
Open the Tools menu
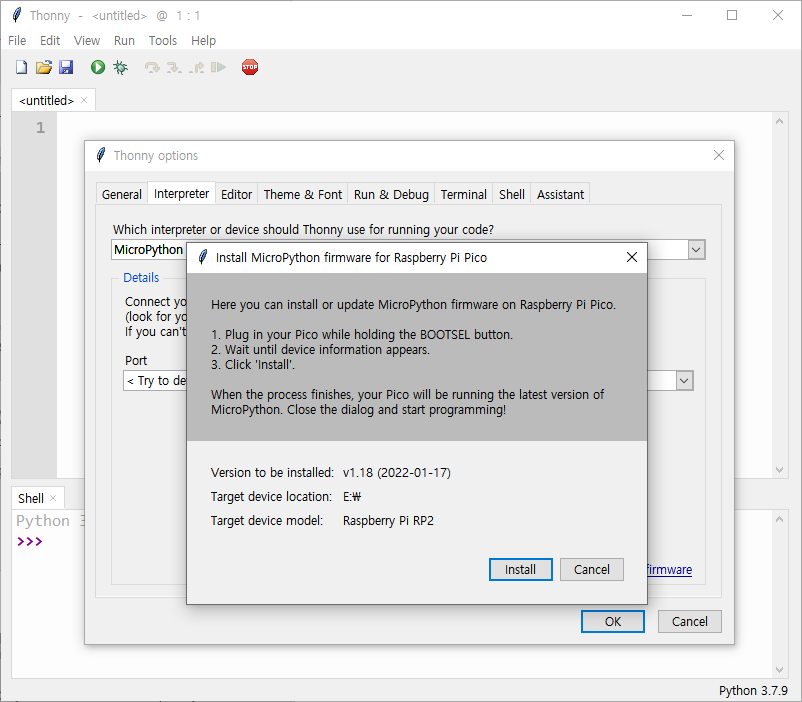[163, 40]
